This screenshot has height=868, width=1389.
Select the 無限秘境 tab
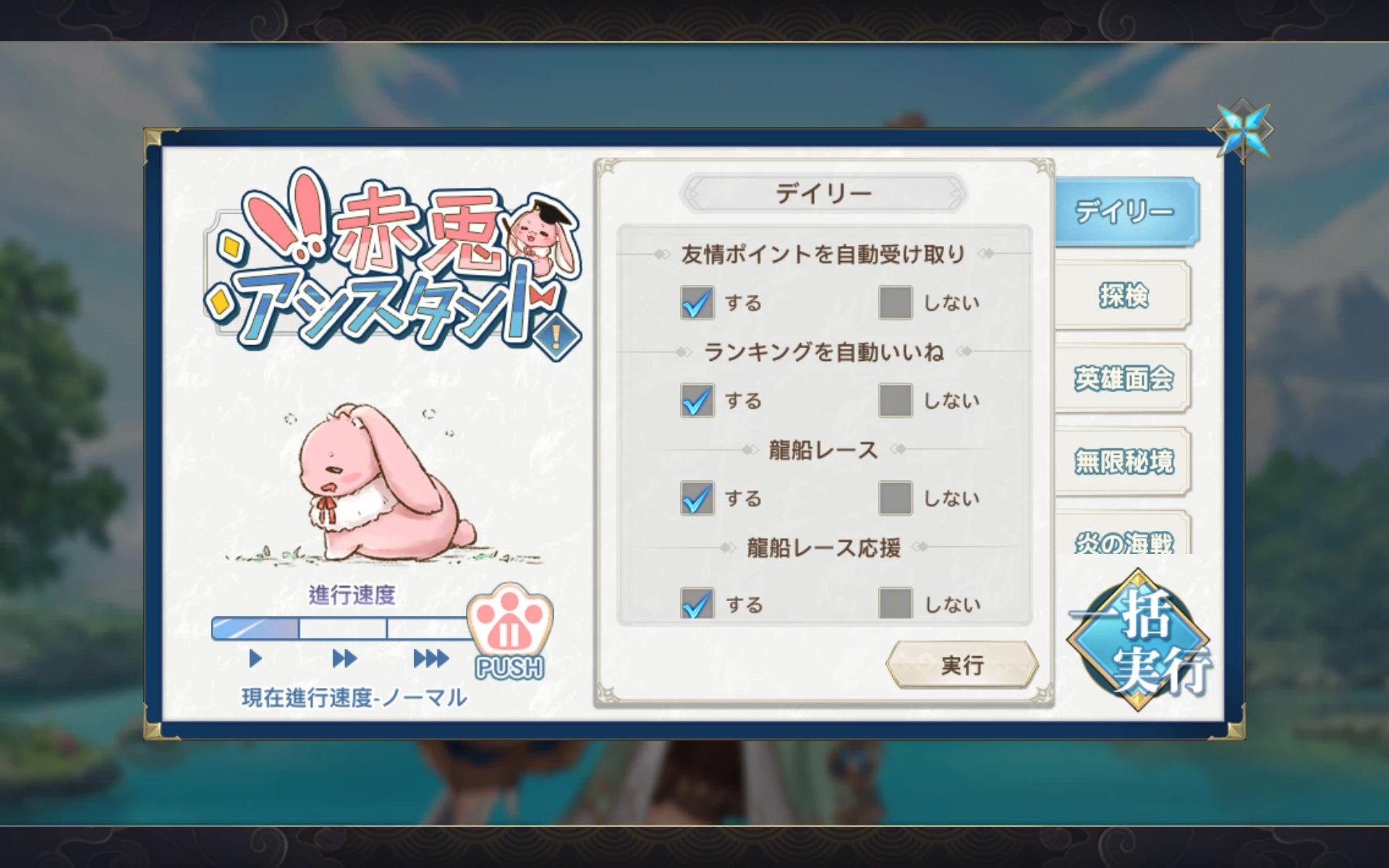pos(1123,461)
